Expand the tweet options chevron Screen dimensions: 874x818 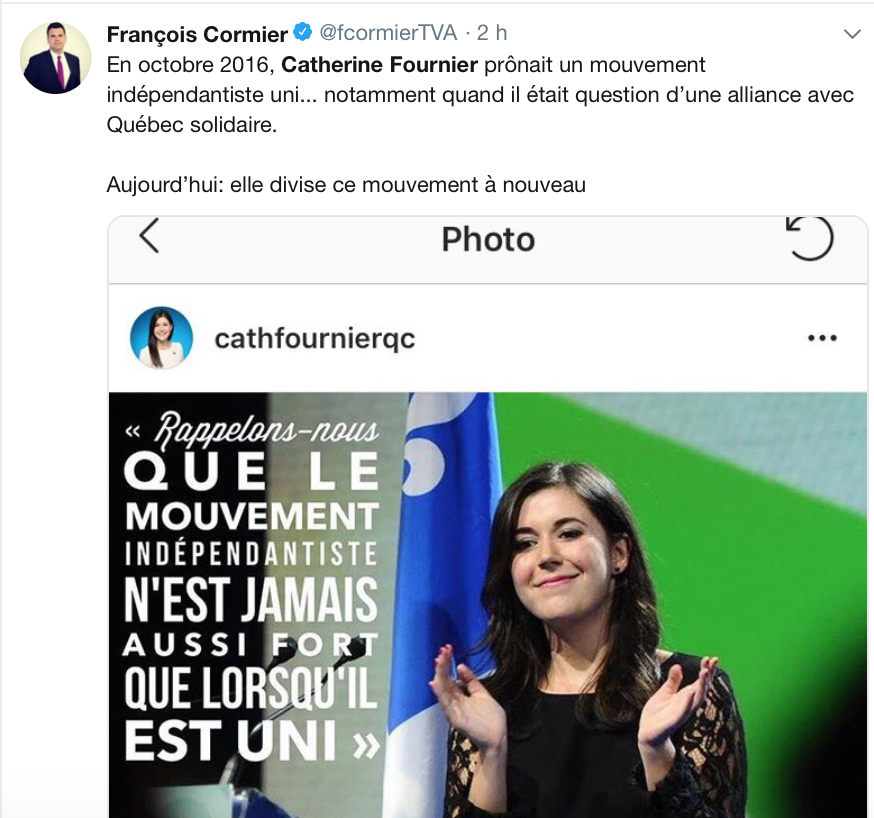[x=852, y=34]
